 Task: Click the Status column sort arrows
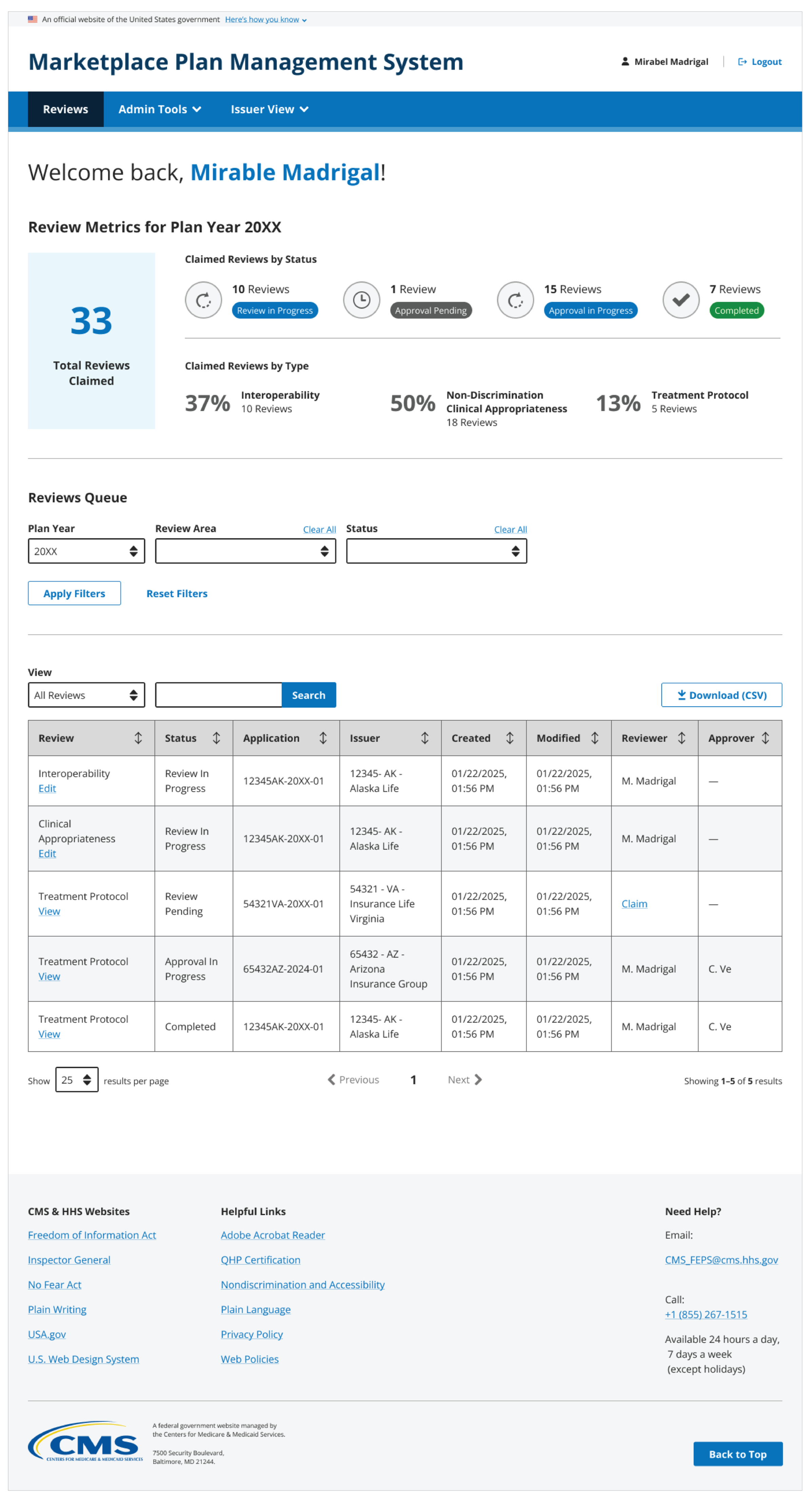[x=216, y=738]
